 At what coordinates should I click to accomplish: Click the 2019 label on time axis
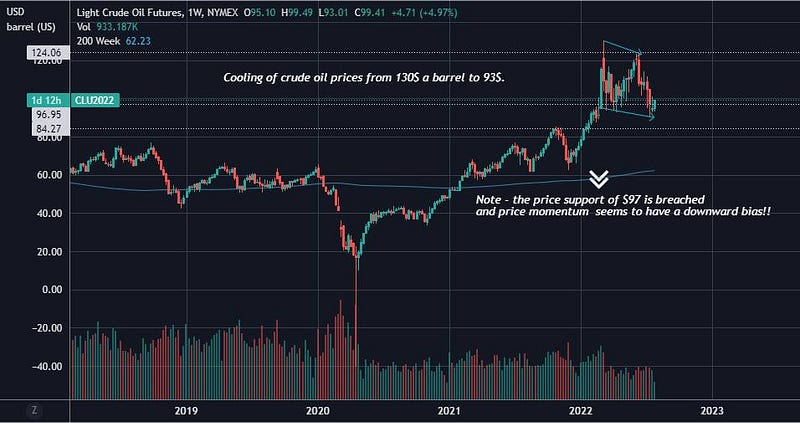pos(186,410)
